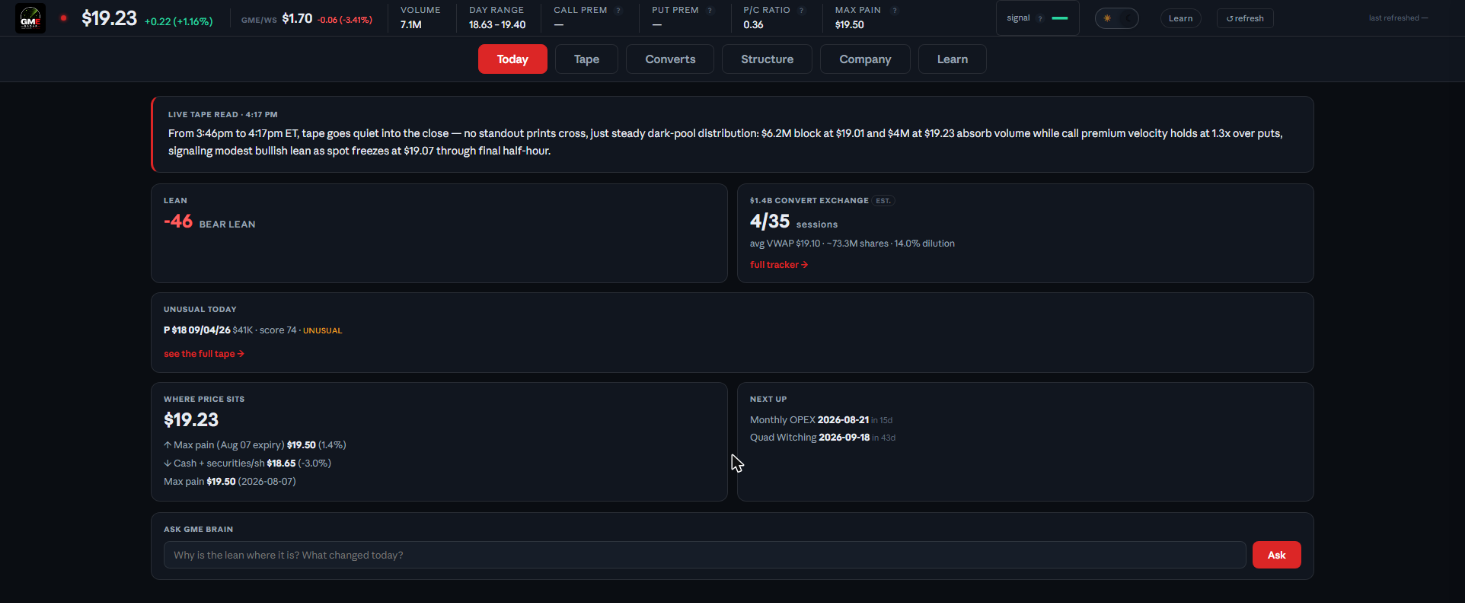Open the signal help question mark
This screenshot has width=1465, height=603.
(x=1041, y=18)
